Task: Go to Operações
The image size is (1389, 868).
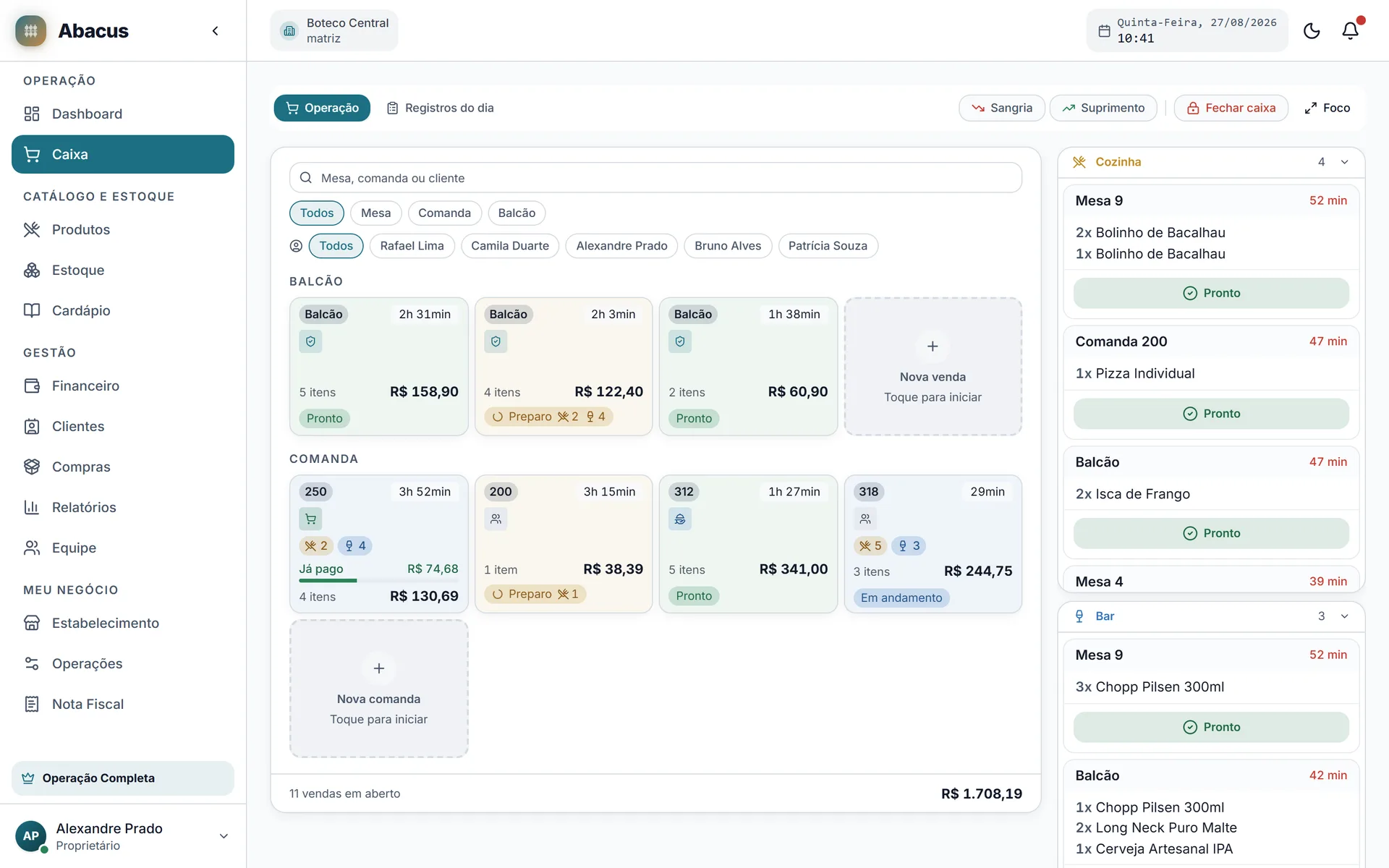Action: [x=123, y=663]
